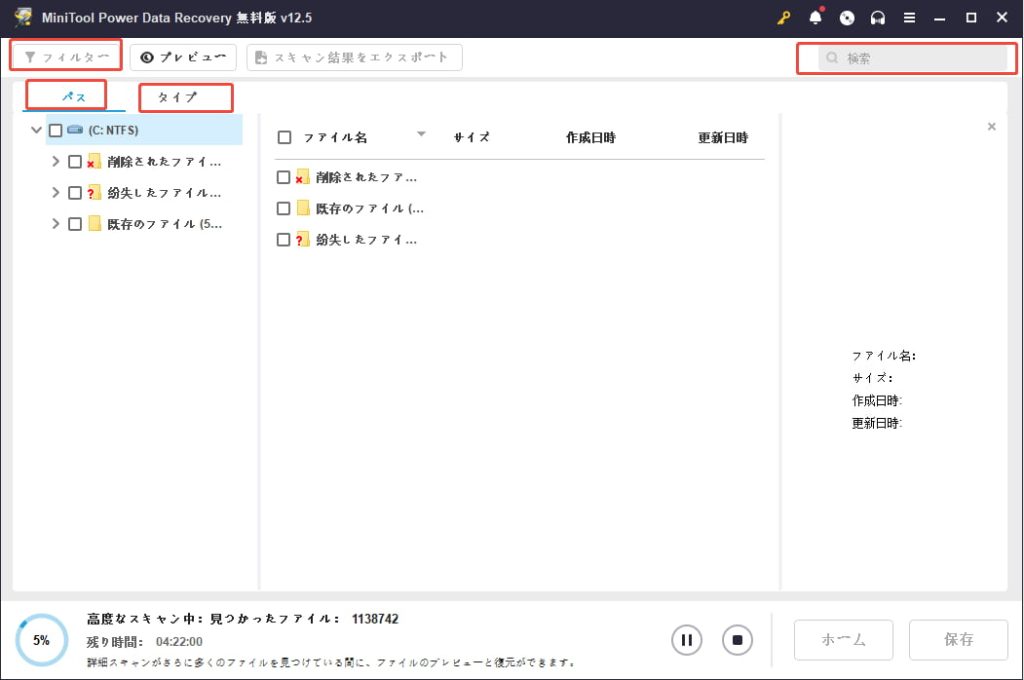
Task: Click the lost-files question folder icon in tree
Action: click(x=94, y=193)
